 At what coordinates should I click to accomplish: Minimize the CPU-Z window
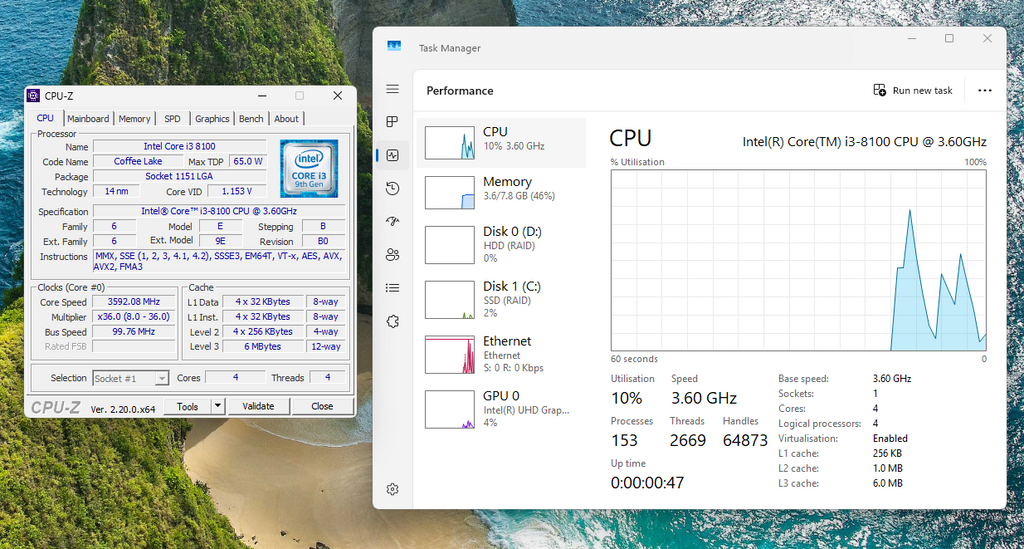click(262, 96)
